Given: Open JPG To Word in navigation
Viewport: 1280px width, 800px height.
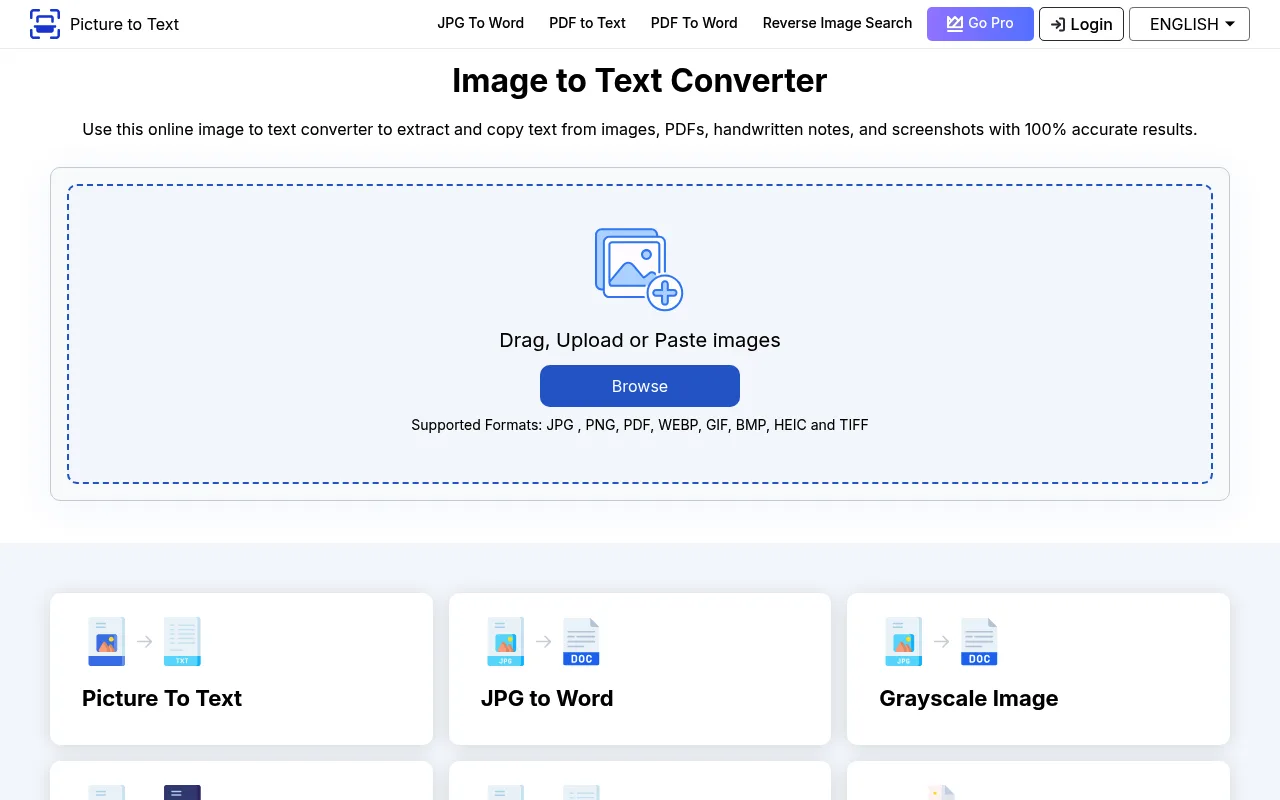Looking at the screenshot, I should (480, 23).
